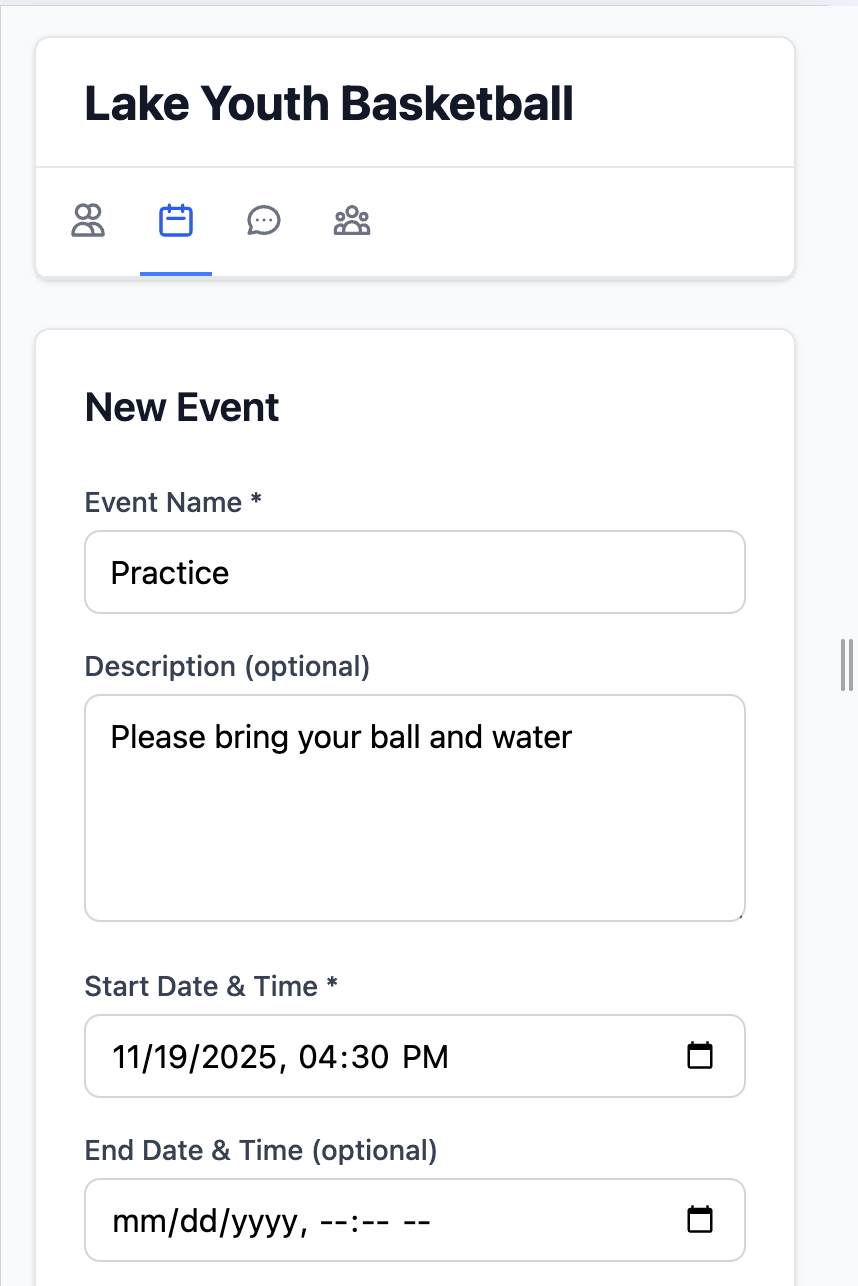The height and width of the screenshot is (1286, 858).
Task: Click the textarea resize grip on Description box
Action: click(x=740, y=915)
